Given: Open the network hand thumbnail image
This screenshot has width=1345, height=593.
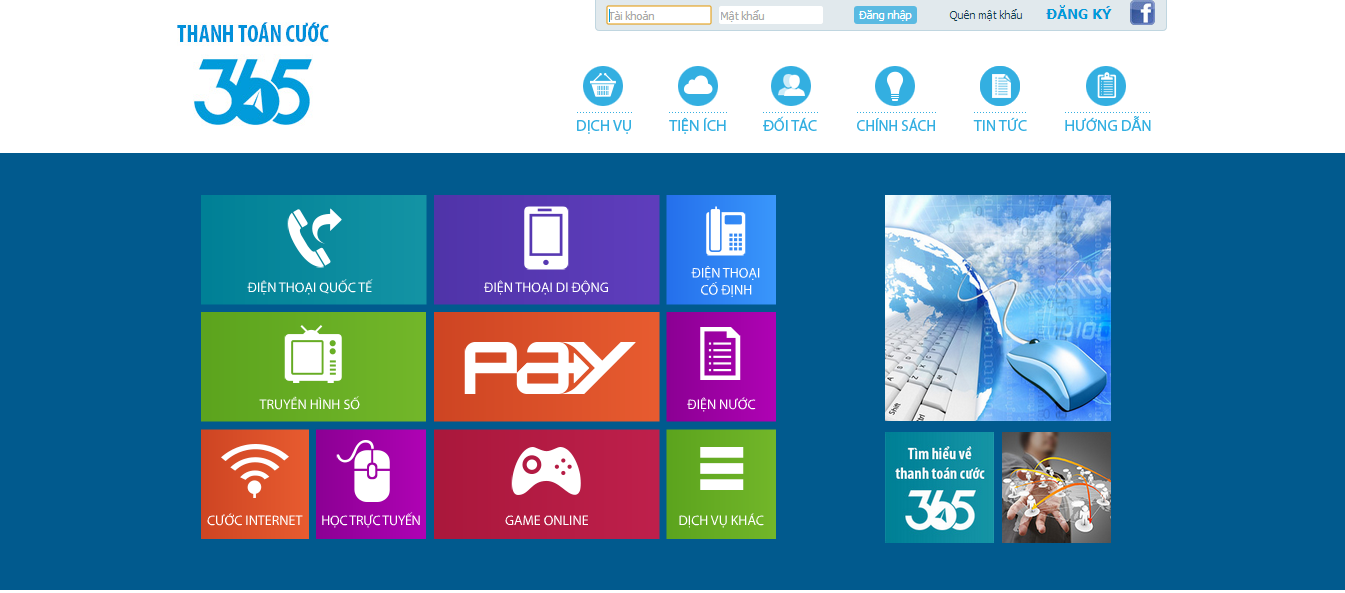Looking at the screenshot, I should point(1056,487).
